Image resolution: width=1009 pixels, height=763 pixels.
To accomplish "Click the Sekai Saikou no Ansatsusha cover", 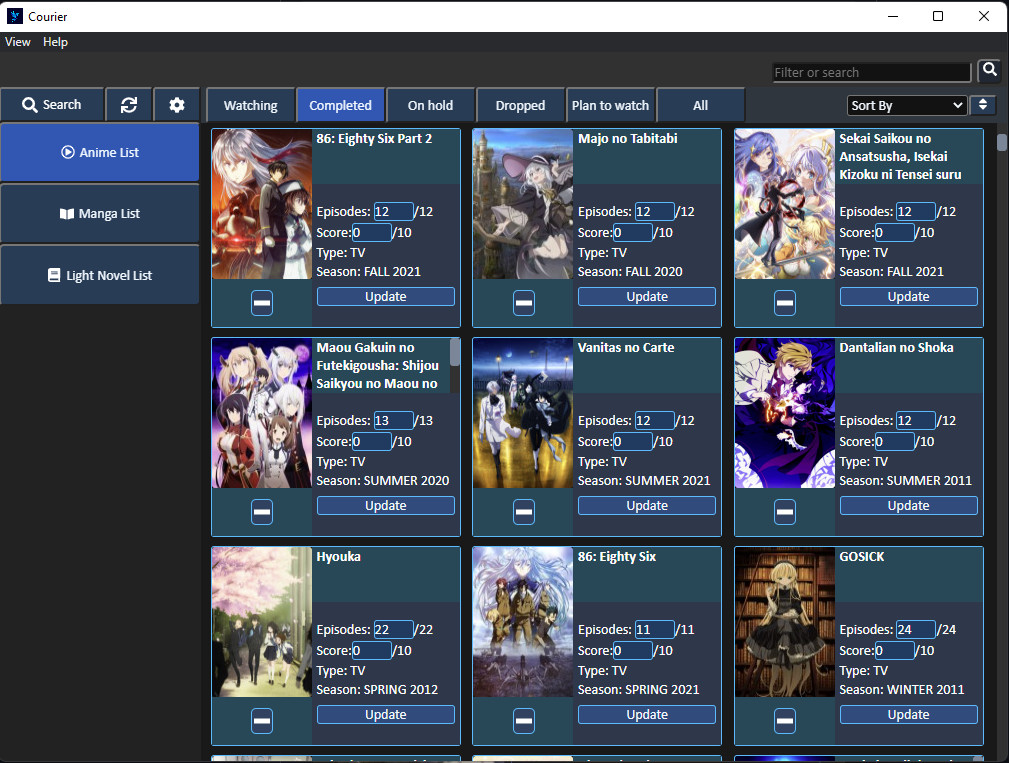I will point(784,204).
